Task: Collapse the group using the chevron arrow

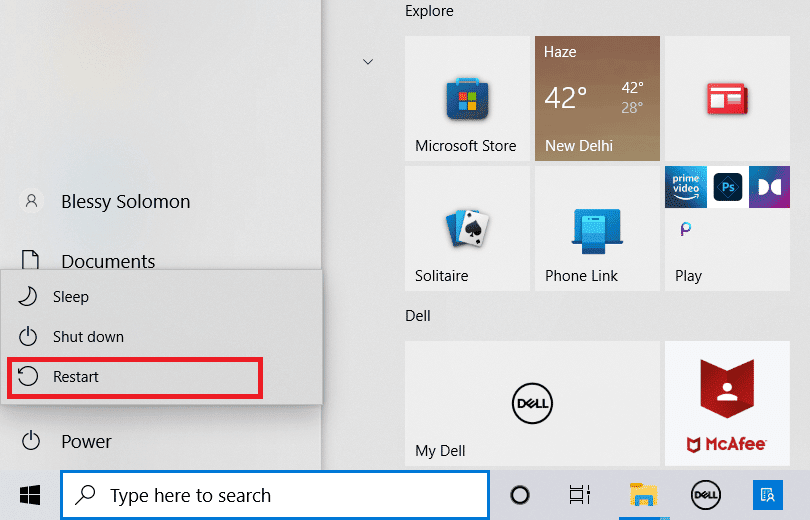Action: [368, 62]
